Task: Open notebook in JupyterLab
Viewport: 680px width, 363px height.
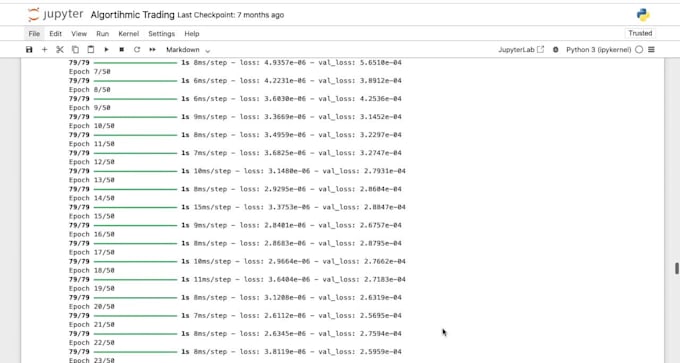Action: [x=521, y=49]
